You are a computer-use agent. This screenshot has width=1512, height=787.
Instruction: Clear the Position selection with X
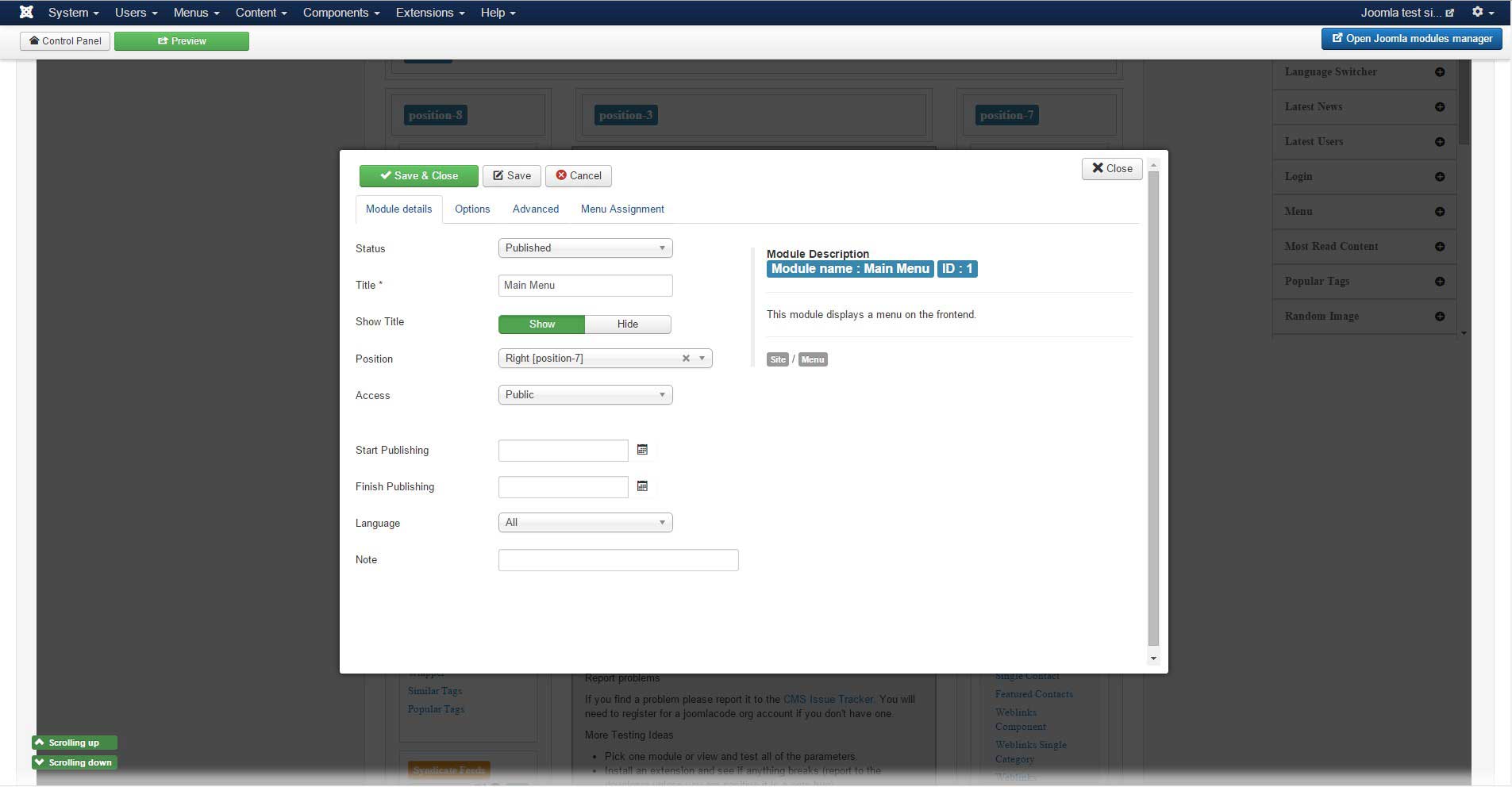coord(686,359)
